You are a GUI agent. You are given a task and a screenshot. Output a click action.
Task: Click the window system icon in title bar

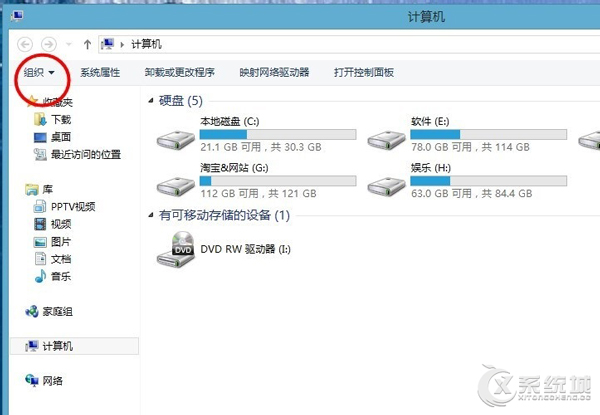coord(17,16)
